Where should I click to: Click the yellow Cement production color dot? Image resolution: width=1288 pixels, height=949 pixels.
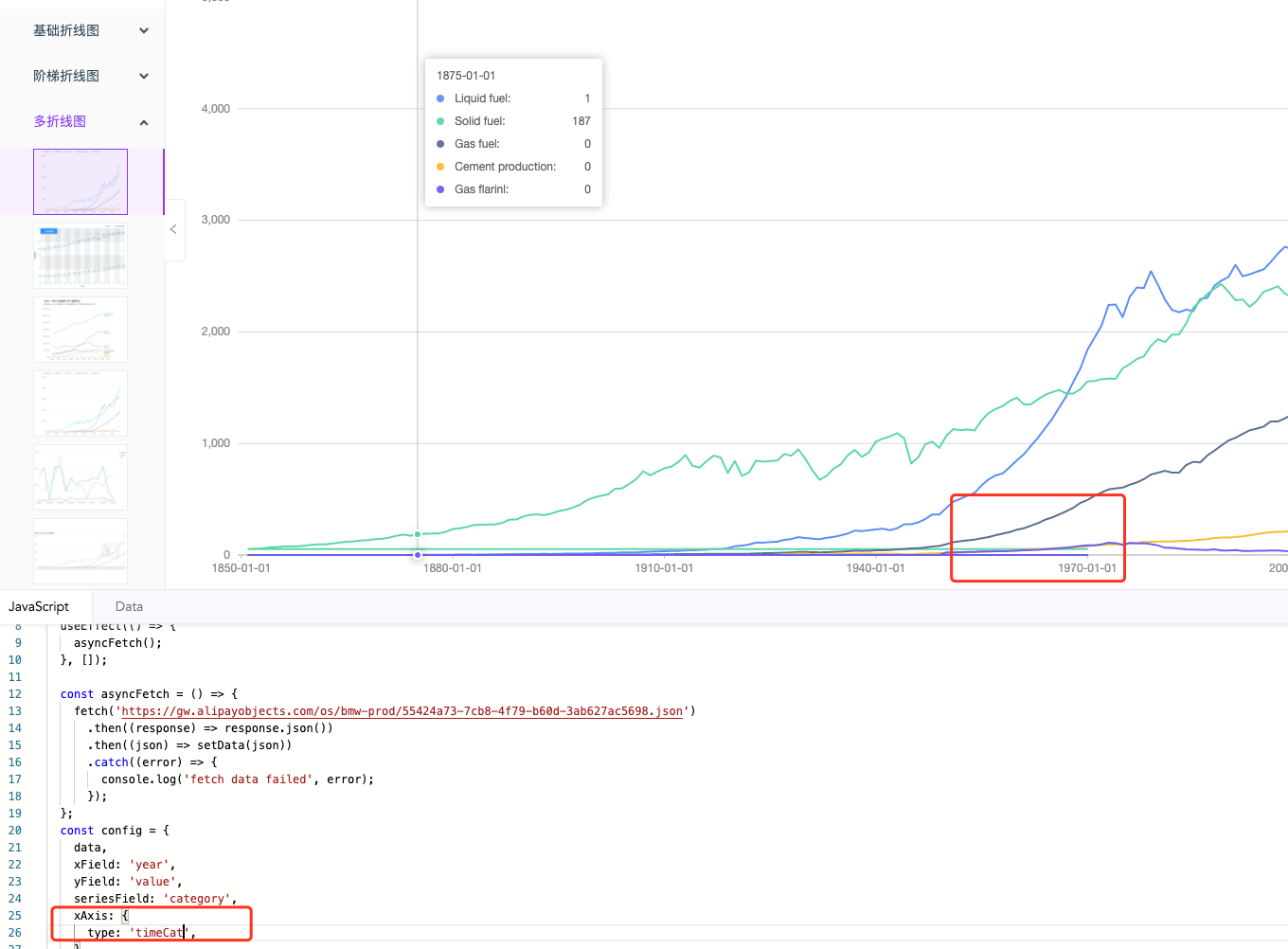click(x=439, y=166)
